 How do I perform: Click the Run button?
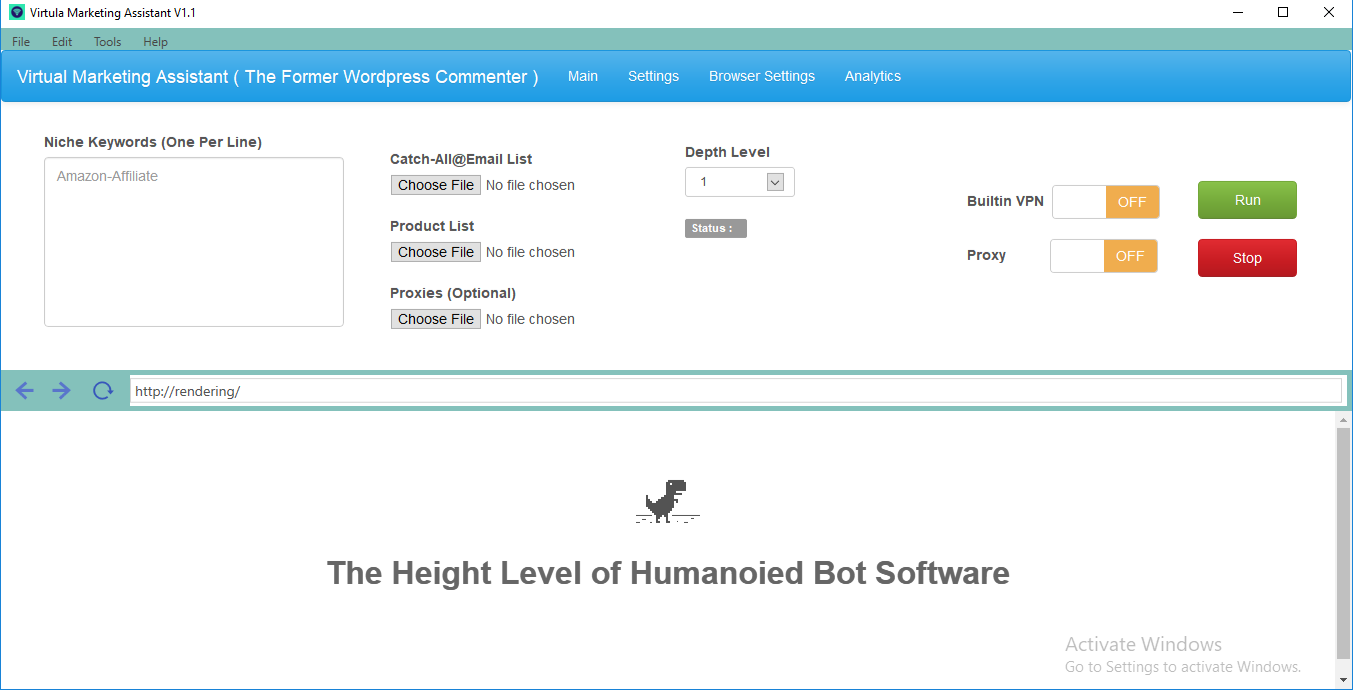pyautogui.click(x=1246, y=200)
